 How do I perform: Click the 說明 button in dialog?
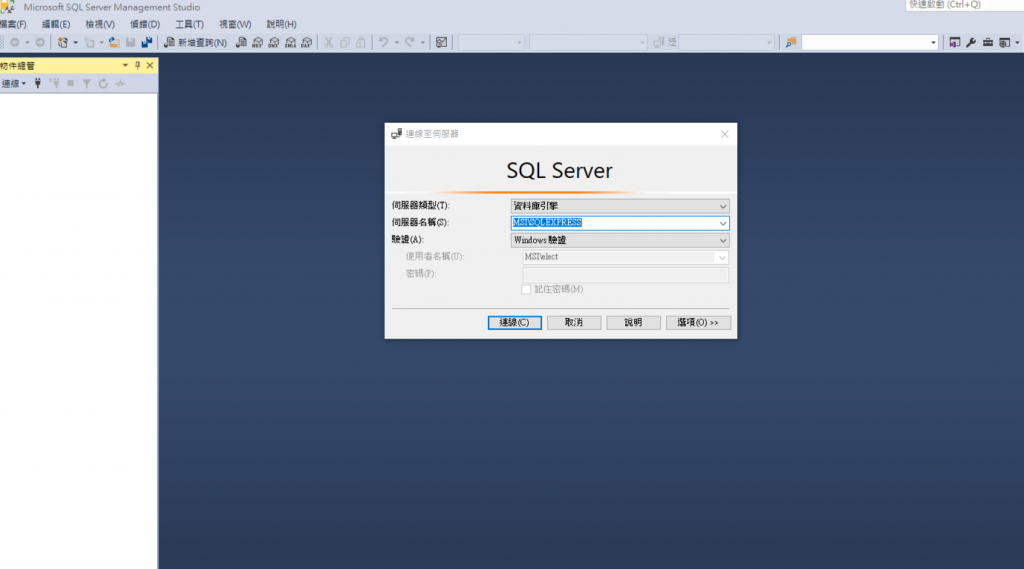pos(633,323)
